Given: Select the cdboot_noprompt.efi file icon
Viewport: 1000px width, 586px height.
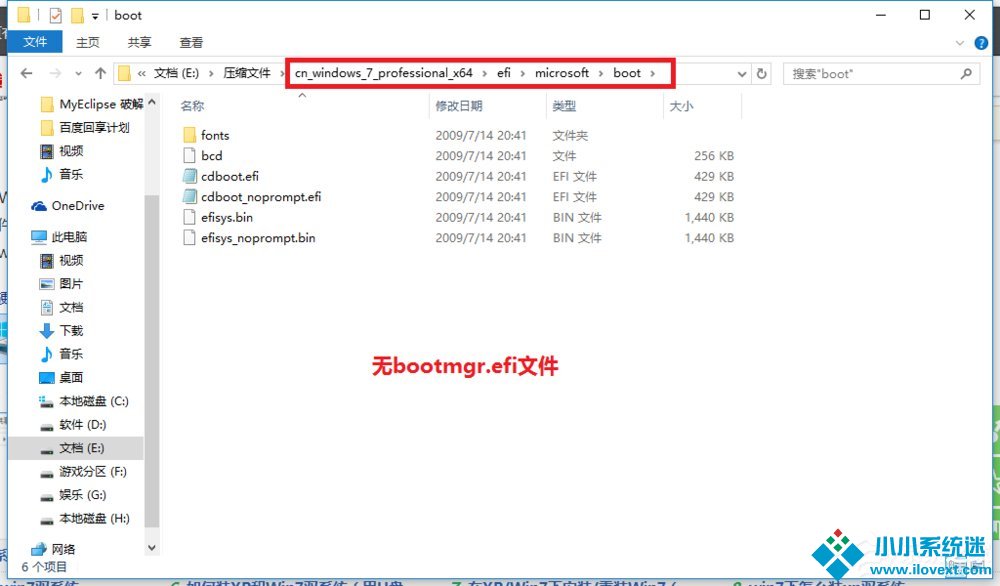Looking at the screenshot, I should coord(189,196).
